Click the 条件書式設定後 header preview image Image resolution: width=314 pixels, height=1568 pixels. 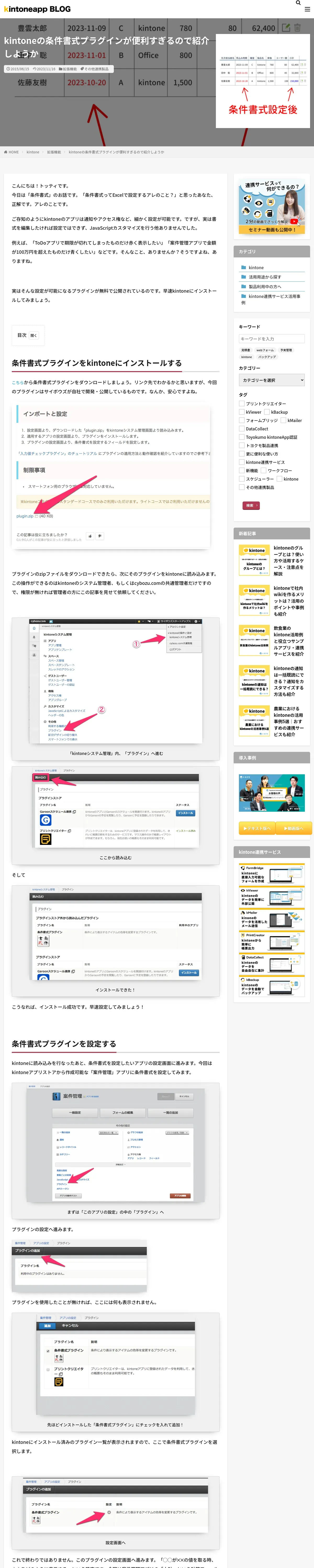tap(263, 82)
